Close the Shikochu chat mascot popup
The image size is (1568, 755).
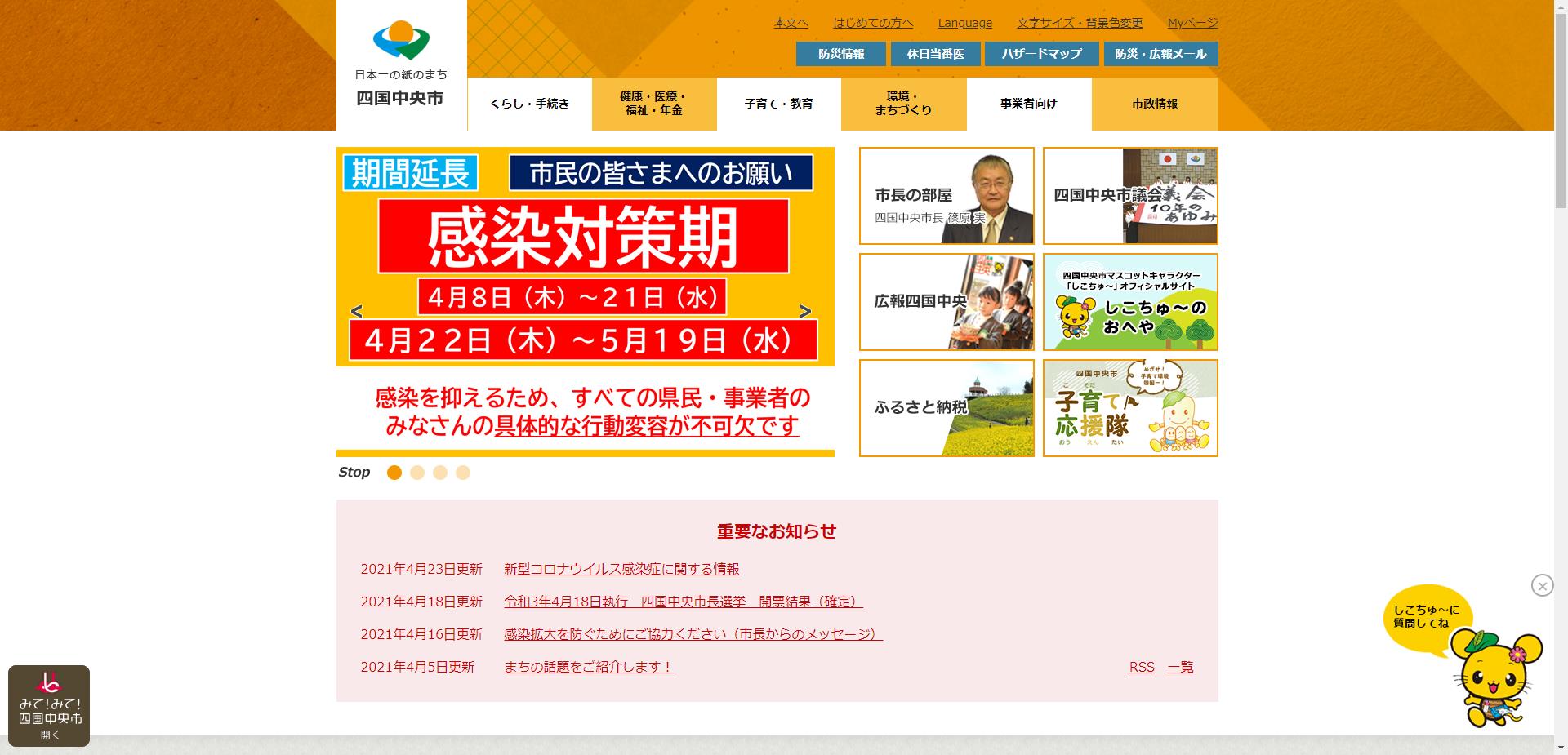point(1542,585)
